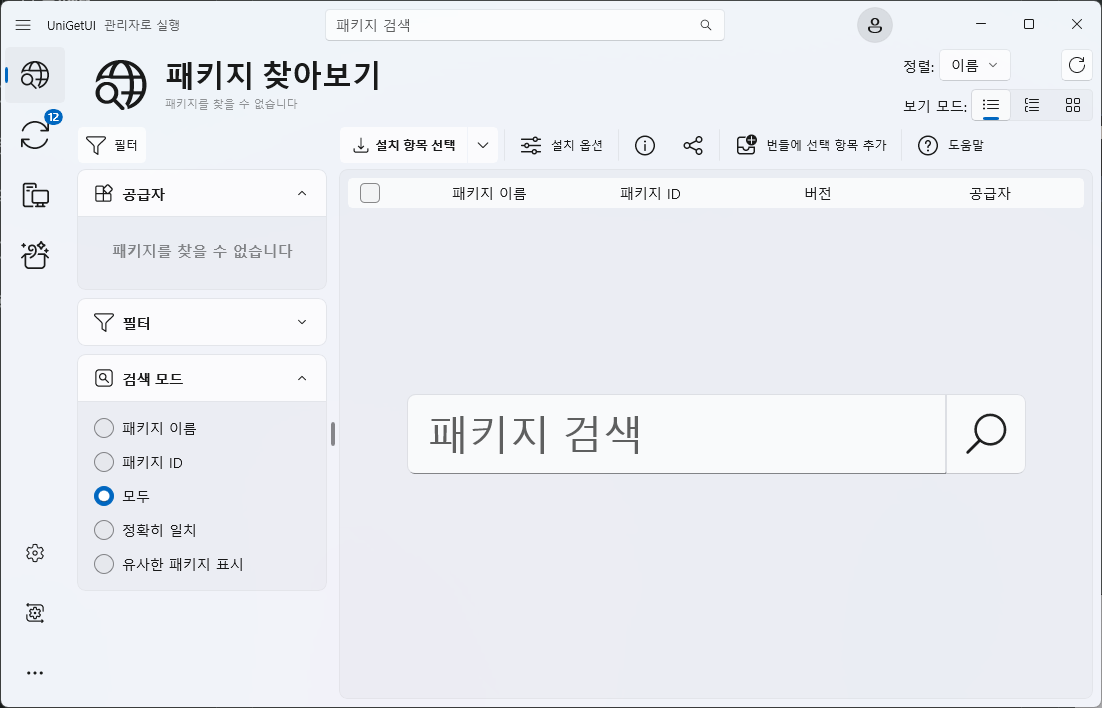Open the 정렬 이름 sort dropdown
Image resolution: width=1102 pixels, height=708 pixels.
(974, 65)
